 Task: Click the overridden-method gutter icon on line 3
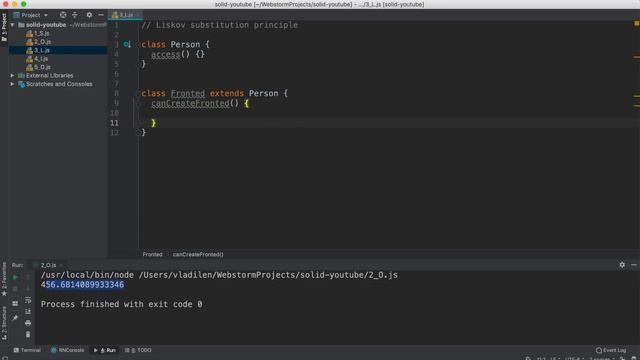point(127,44)
